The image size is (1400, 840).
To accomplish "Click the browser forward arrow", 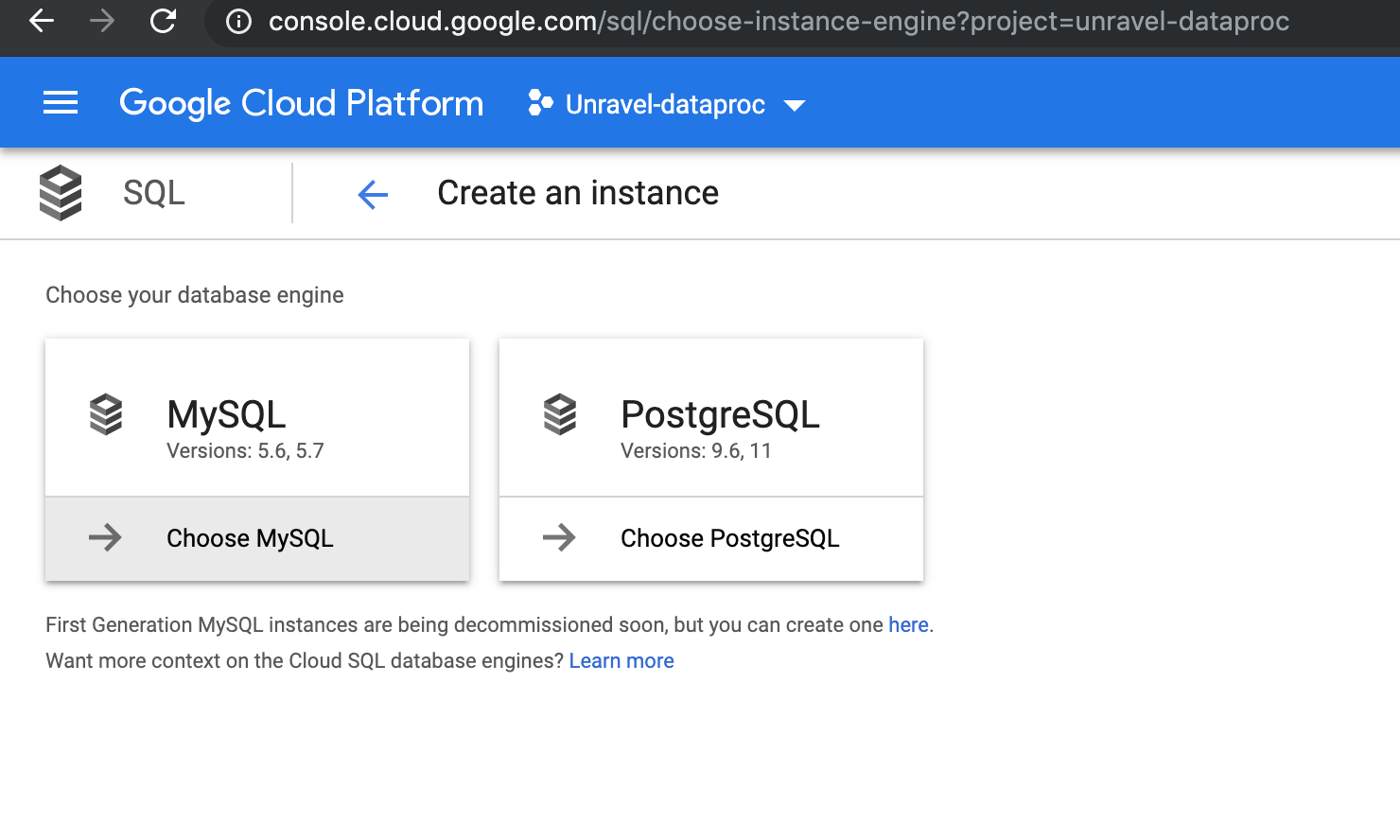I will [102, 21].
